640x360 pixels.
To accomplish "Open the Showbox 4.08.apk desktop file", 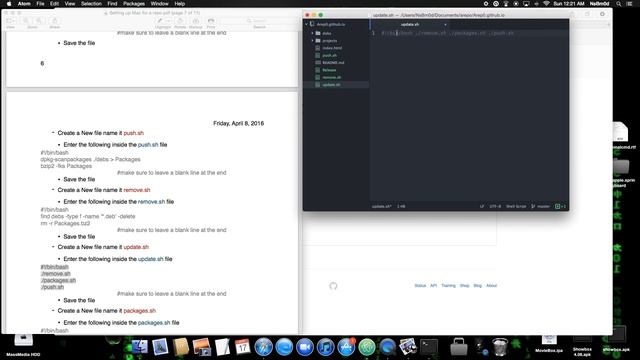I will pyautogui.click(x=582, y=346).
